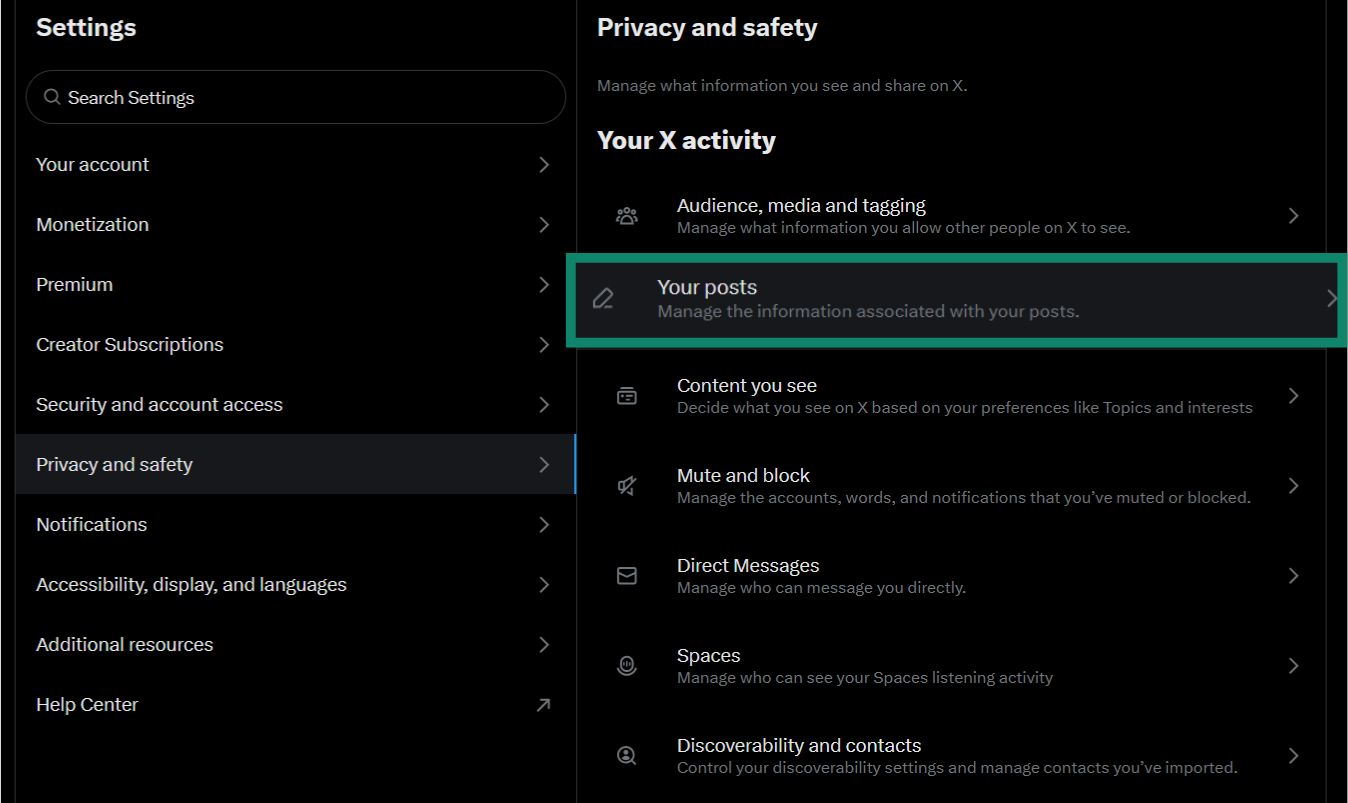Click the pencil icon beside Your posts
Image resolution: width=1348 pixels, height=803 pixels.
[602, 297]
